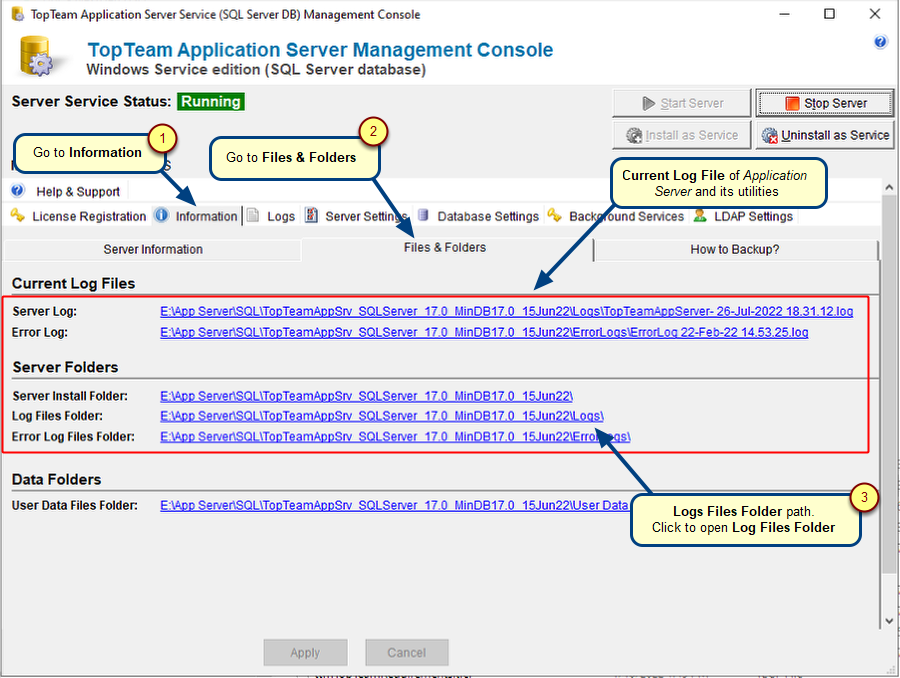Open the Server Log file link
The width and height of the screenshot is (900, 678).
tap(506, 312)
